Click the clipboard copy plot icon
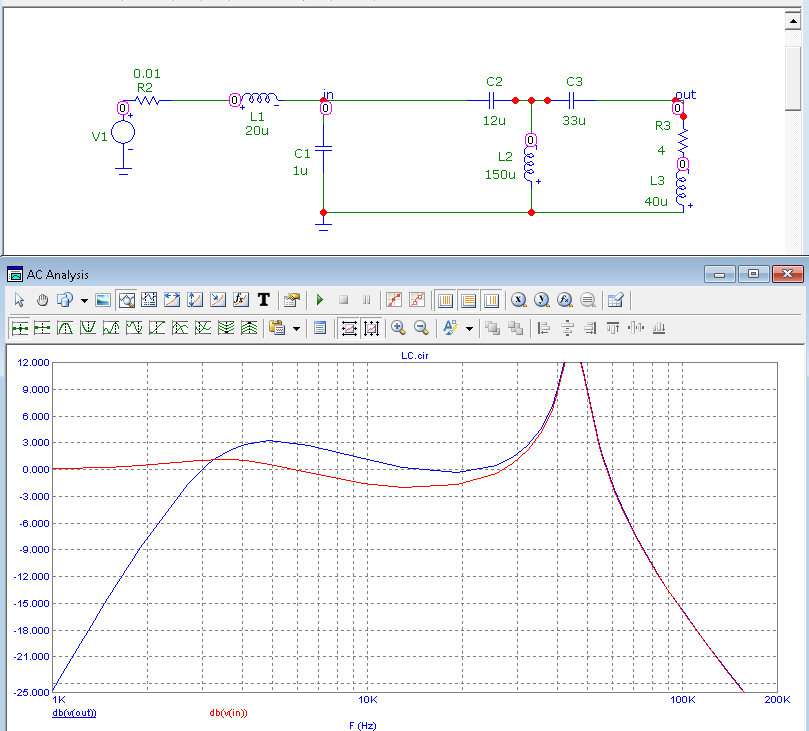809x731 pixels. pyautogui.click(x=277, y=328)
